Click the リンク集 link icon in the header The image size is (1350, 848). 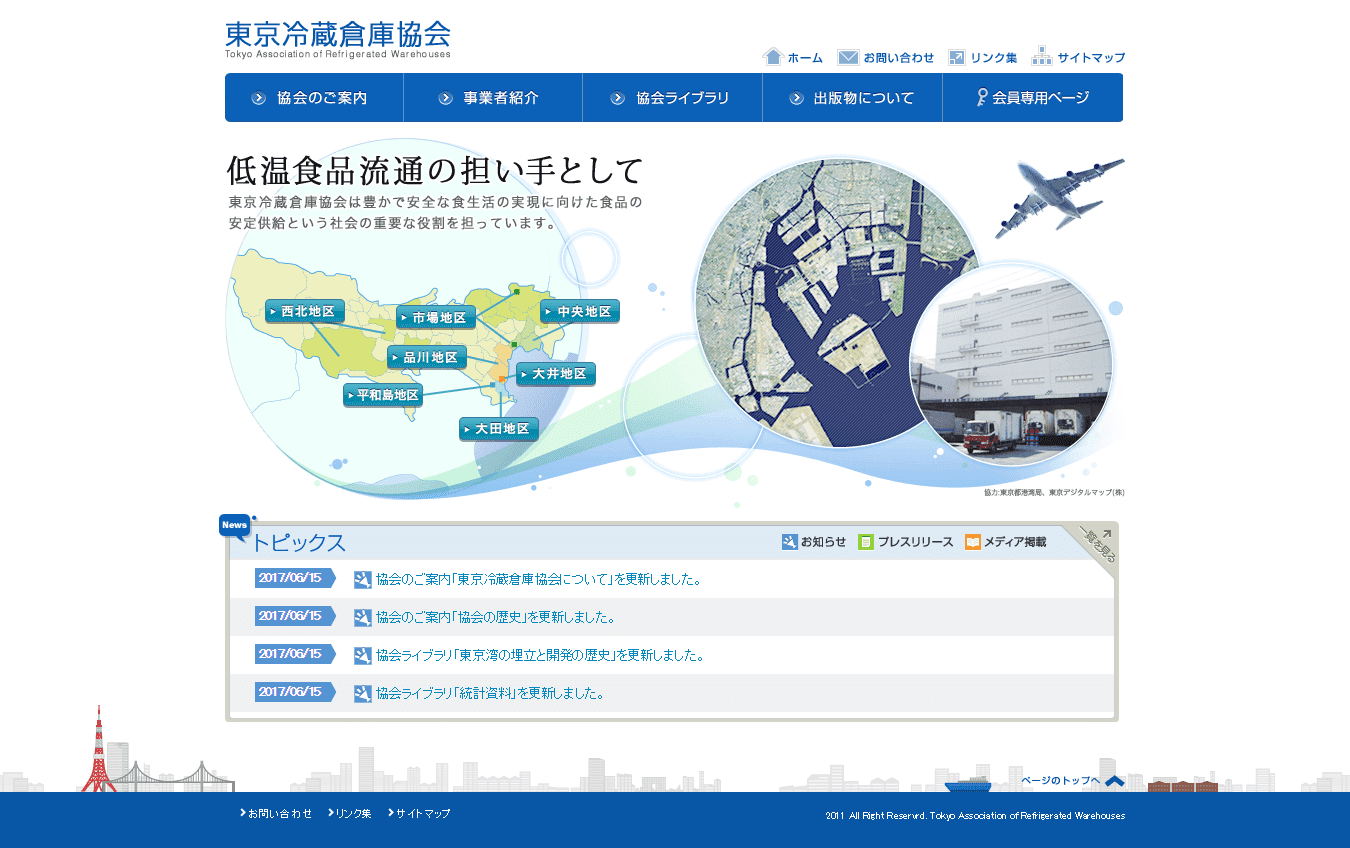(x=956, y=57)
